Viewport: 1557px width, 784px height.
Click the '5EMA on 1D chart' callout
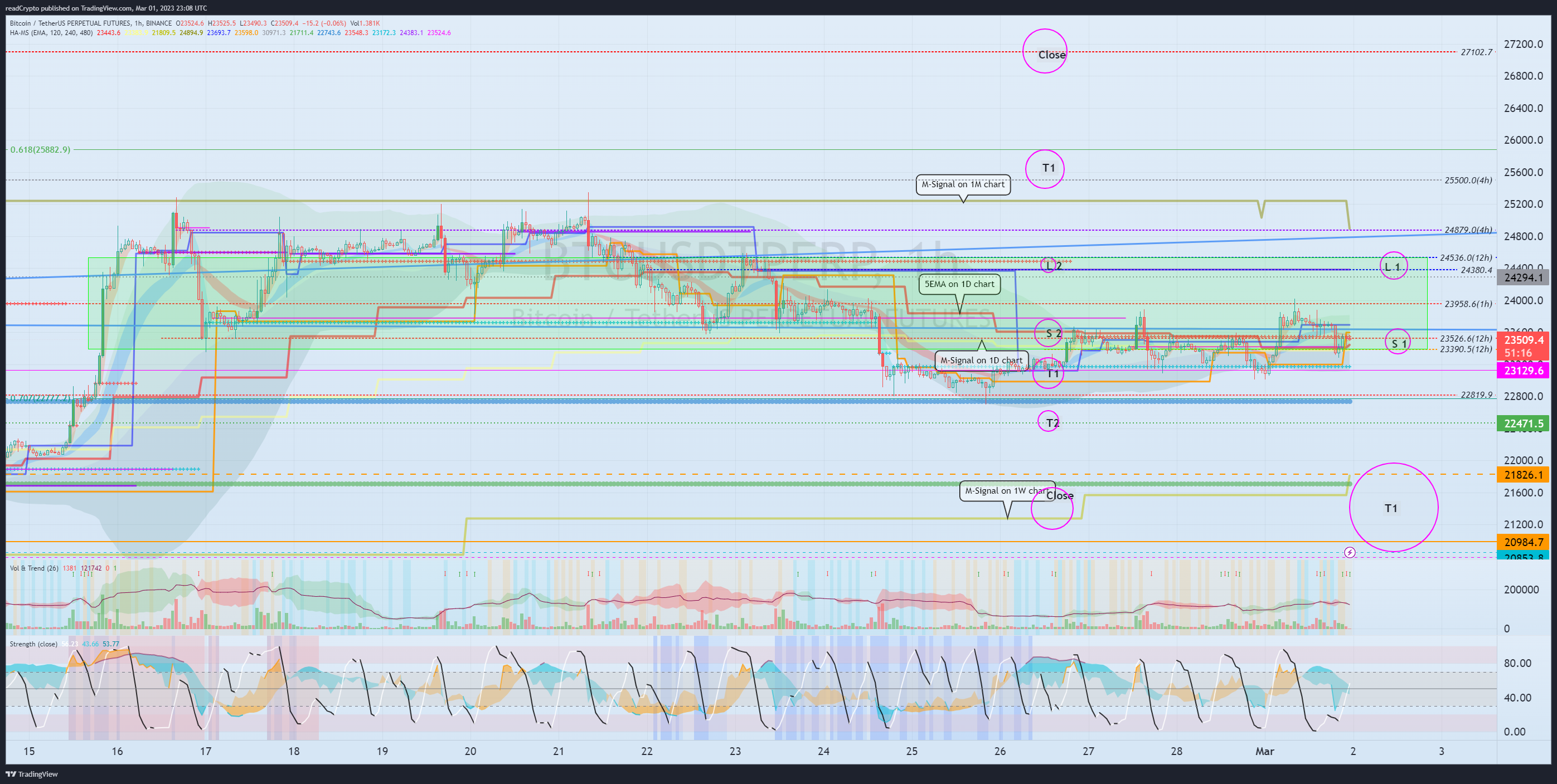pyautogui.click(x=959, y=285)
